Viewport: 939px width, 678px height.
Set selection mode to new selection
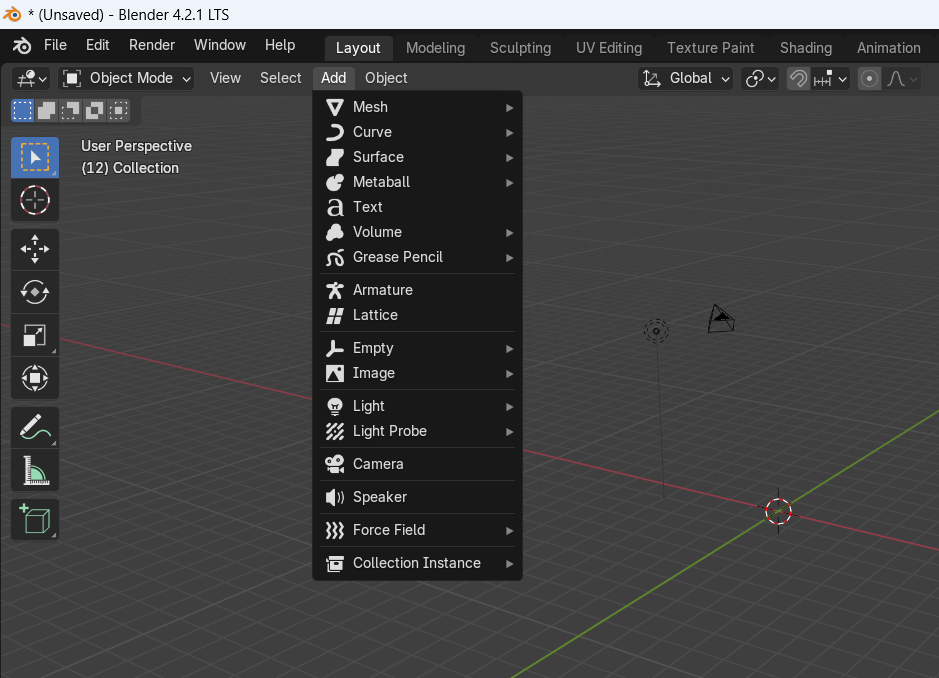23,111
